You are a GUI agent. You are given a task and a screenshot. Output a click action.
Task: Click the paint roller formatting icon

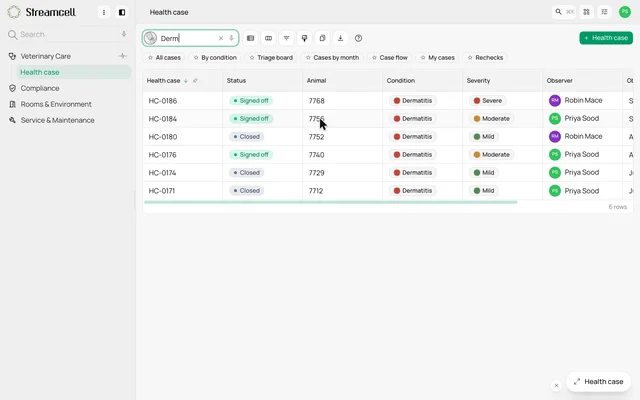point(304,38)
